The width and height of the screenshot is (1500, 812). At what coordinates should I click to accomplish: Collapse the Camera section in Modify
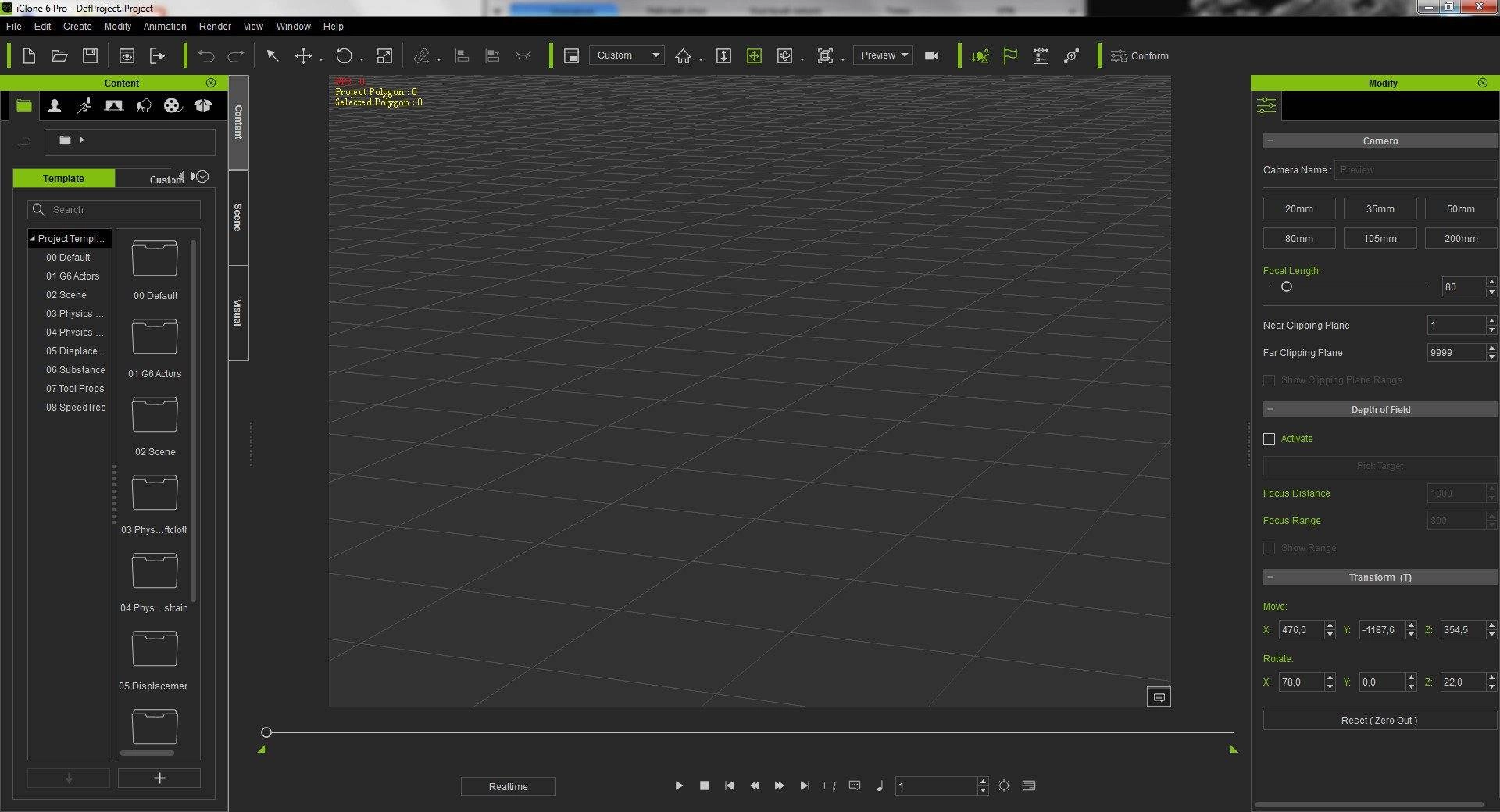[x=1270, y=141]
